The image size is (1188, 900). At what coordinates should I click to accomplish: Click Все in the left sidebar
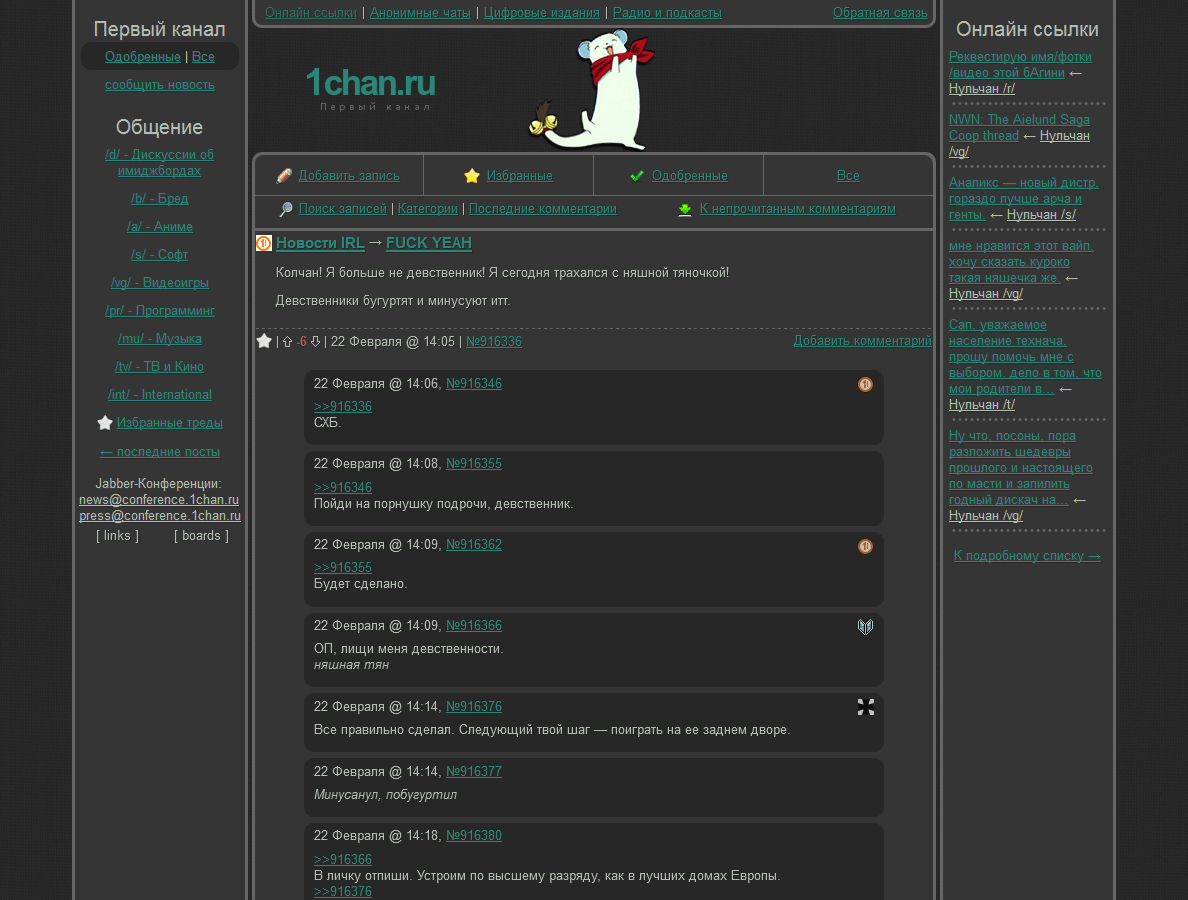203,57
